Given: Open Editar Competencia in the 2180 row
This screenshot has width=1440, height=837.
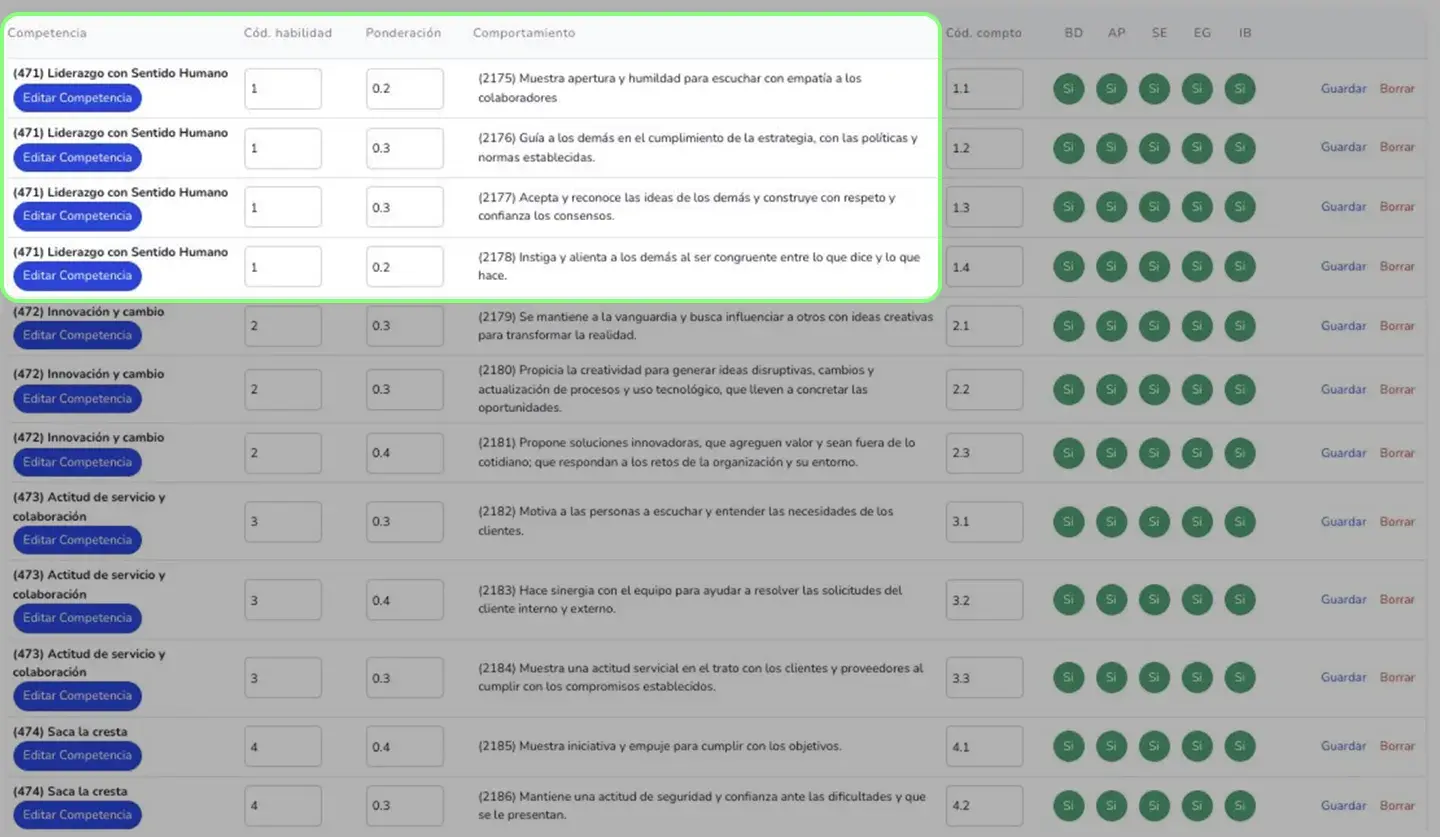Looking at the screenshot, I should pyautogui.click(x=77, y=399).
